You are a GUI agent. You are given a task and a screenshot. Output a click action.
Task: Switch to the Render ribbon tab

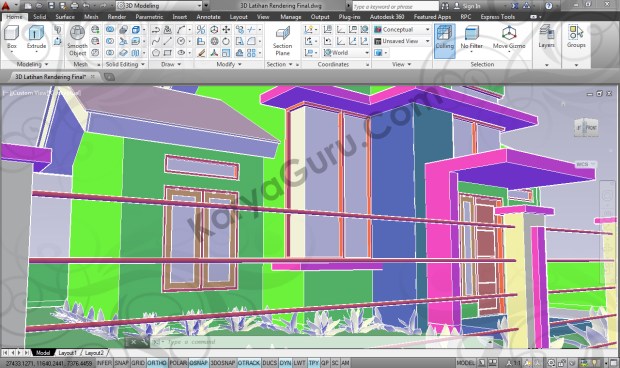(117, 17)
